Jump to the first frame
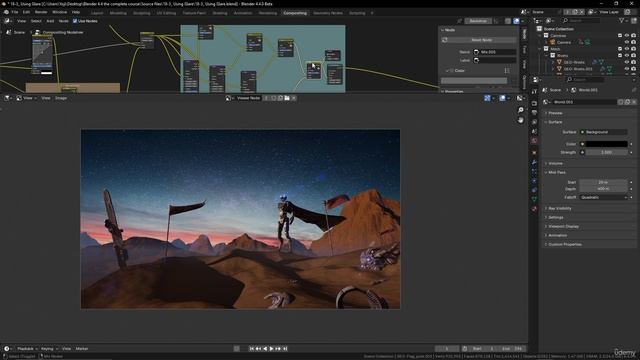This screenshot has height=360, width=640. click(x=251, y=349)
